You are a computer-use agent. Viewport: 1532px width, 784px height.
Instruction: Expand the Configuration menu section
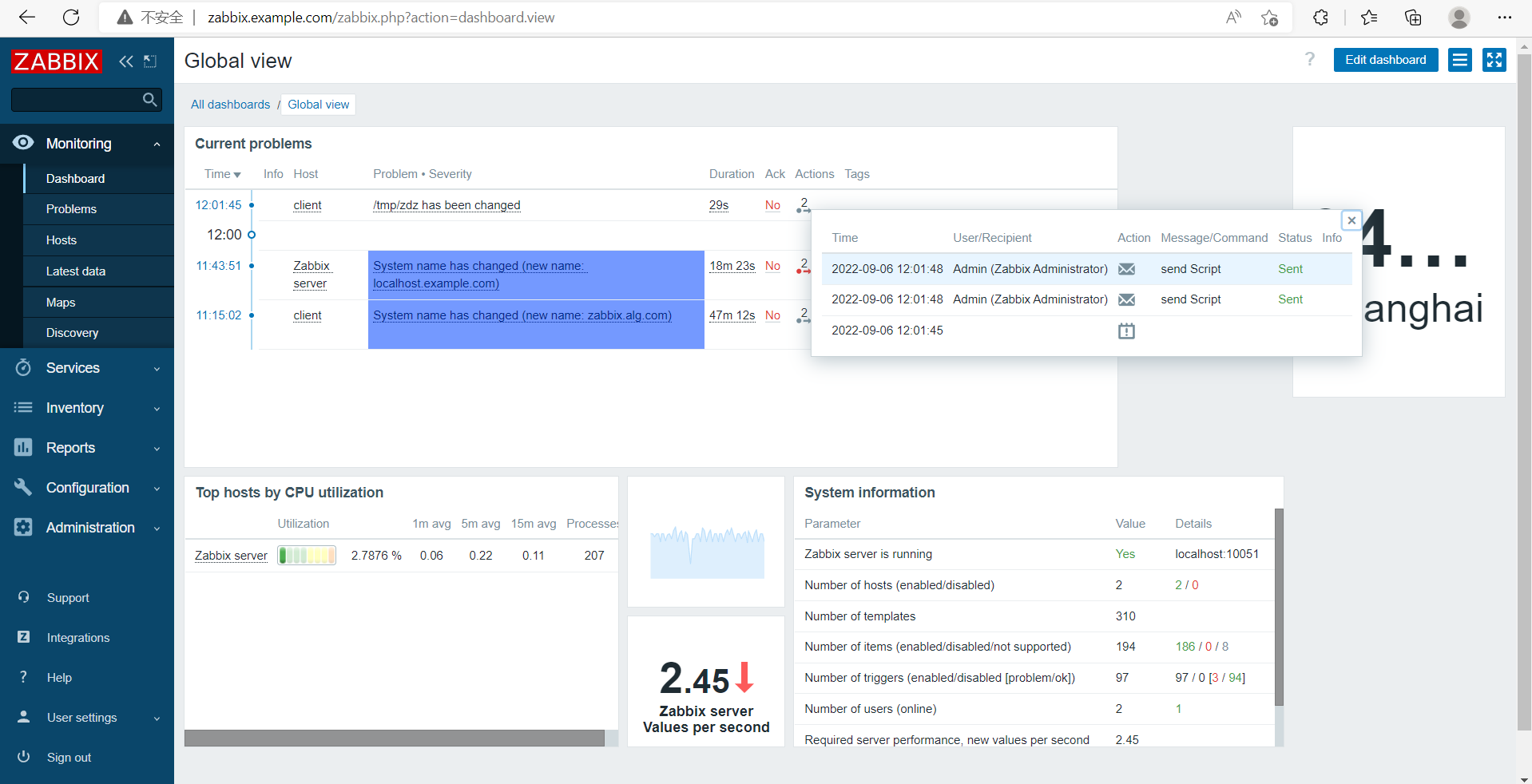pyautogui.click(x=157, y=489)
